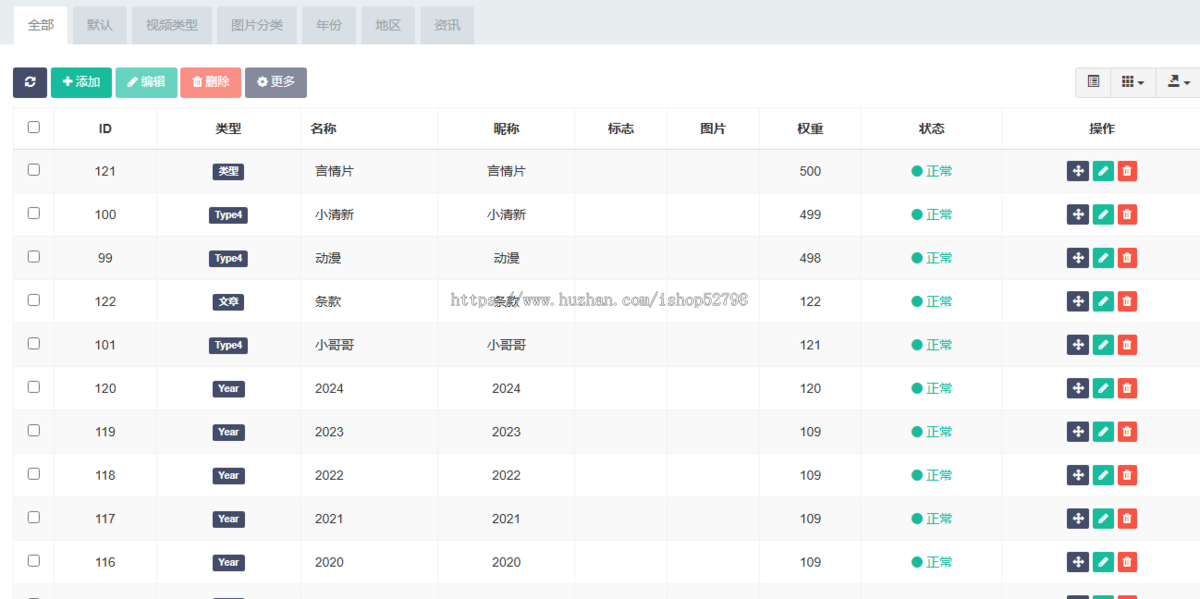This screenshot has height=599, width=1200.
Task: Click the refresh icon button
Action: point(30,82)
